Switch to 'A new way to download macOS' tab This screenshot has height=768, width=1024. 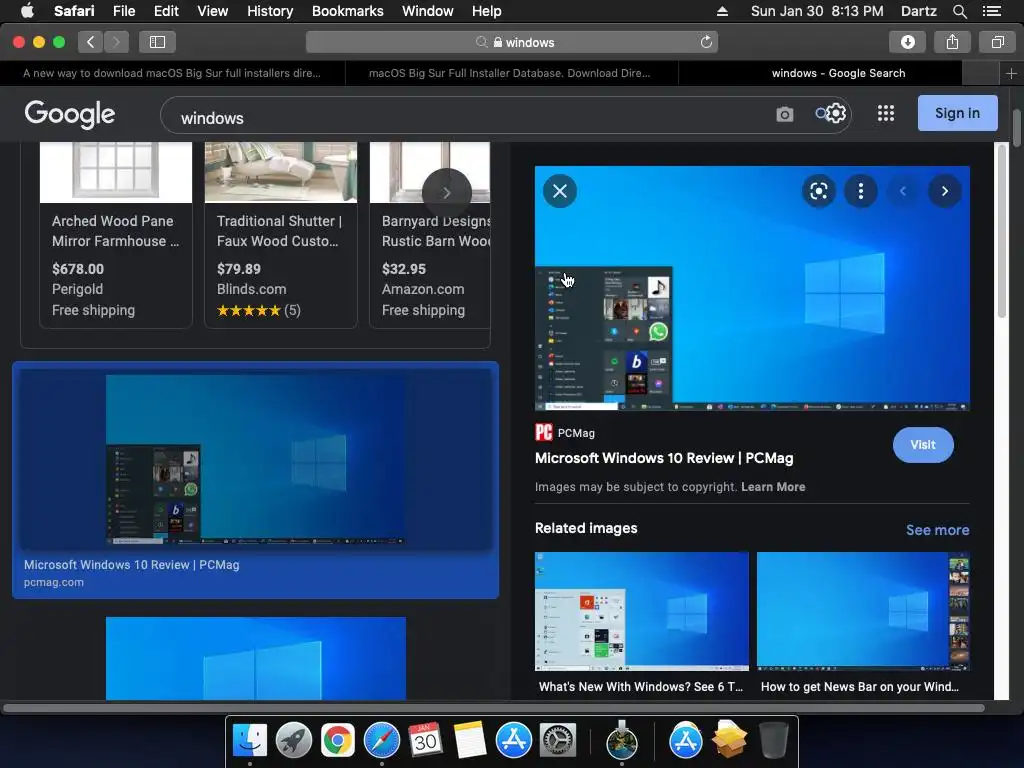coord(172,73)
